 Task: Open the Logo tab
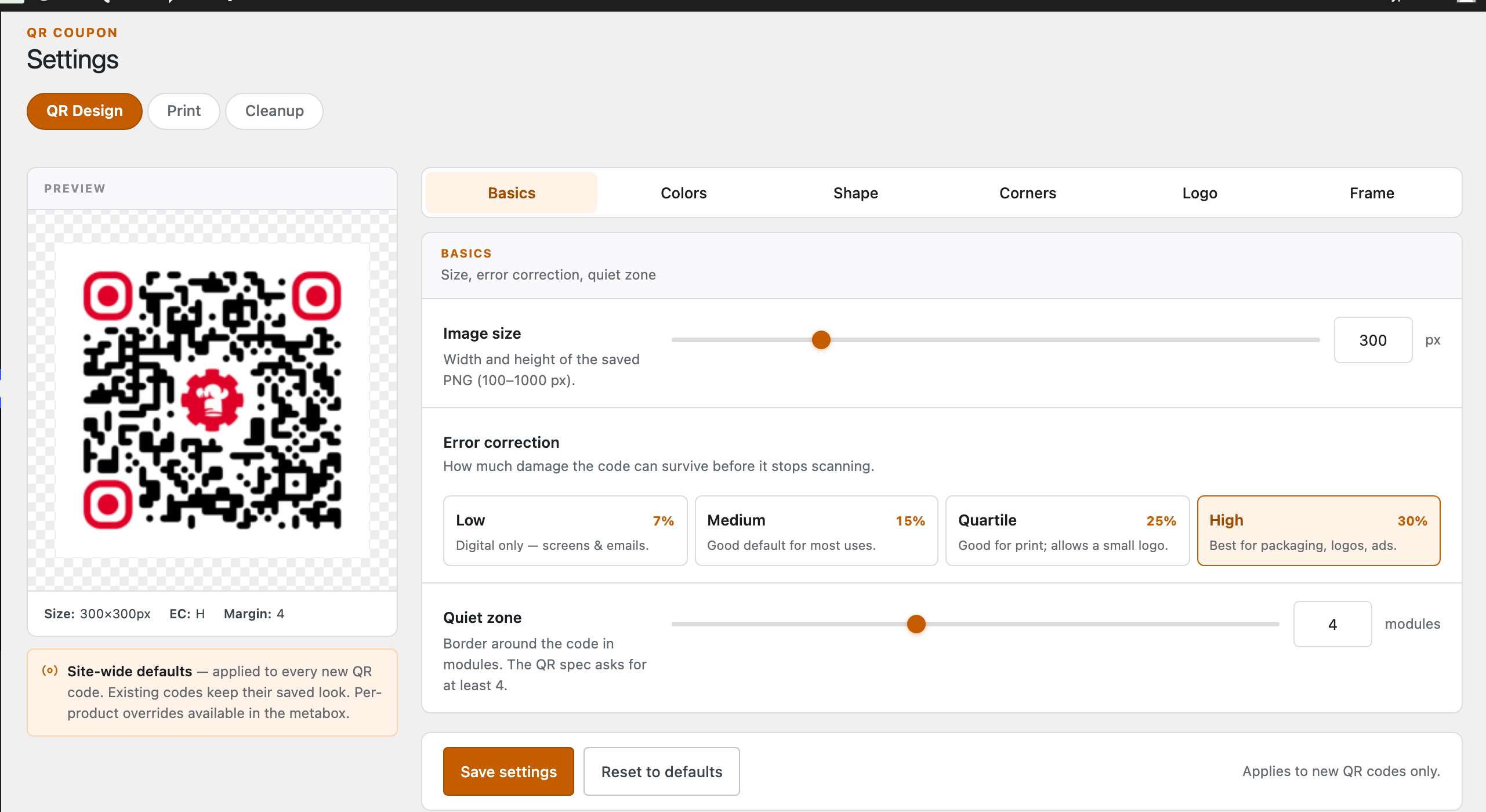click(1199, 193)
